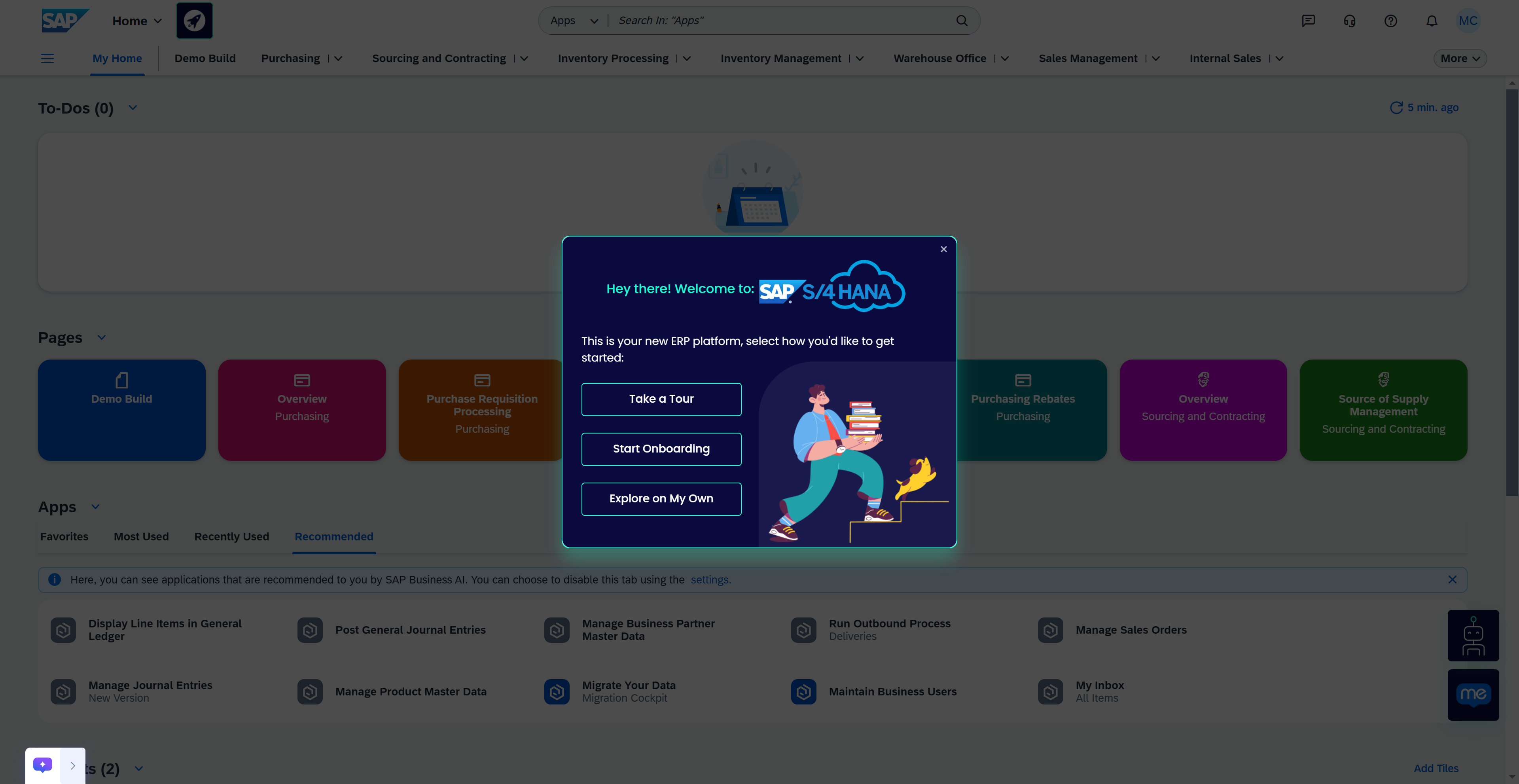
Task: Select the My Home tab
Action: tap(117, 59)
